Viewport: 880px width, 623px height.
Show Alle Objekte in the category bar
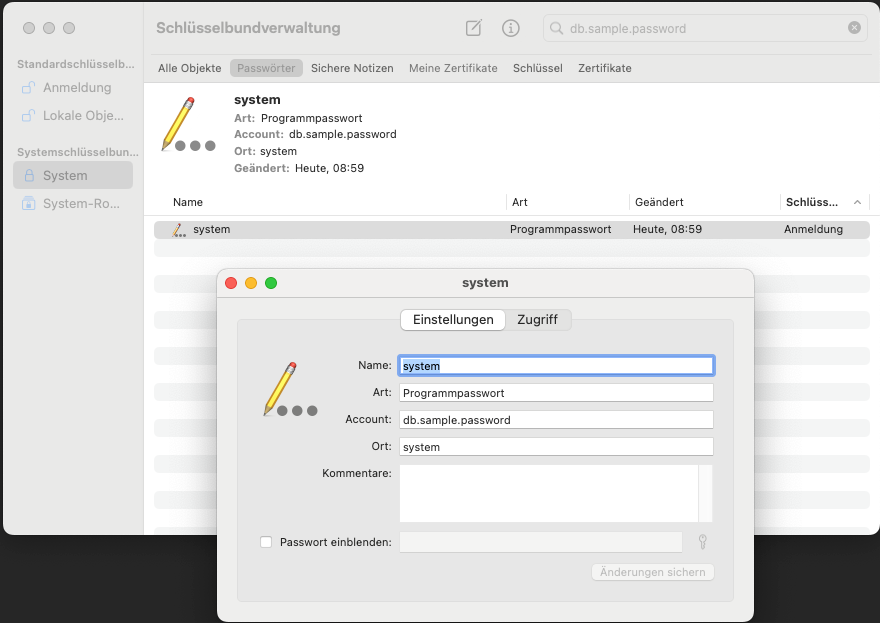pos(189,68)
